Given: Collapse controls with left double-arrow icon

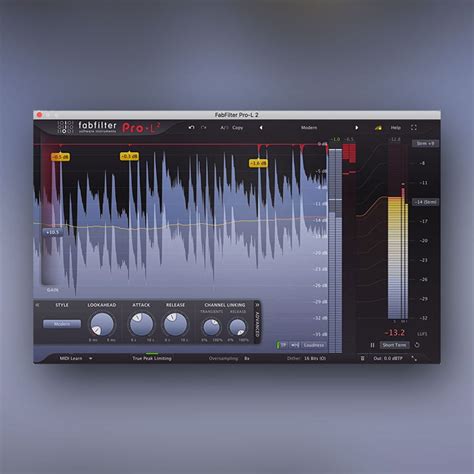Looking at the screenshot, I should (37, 305).
